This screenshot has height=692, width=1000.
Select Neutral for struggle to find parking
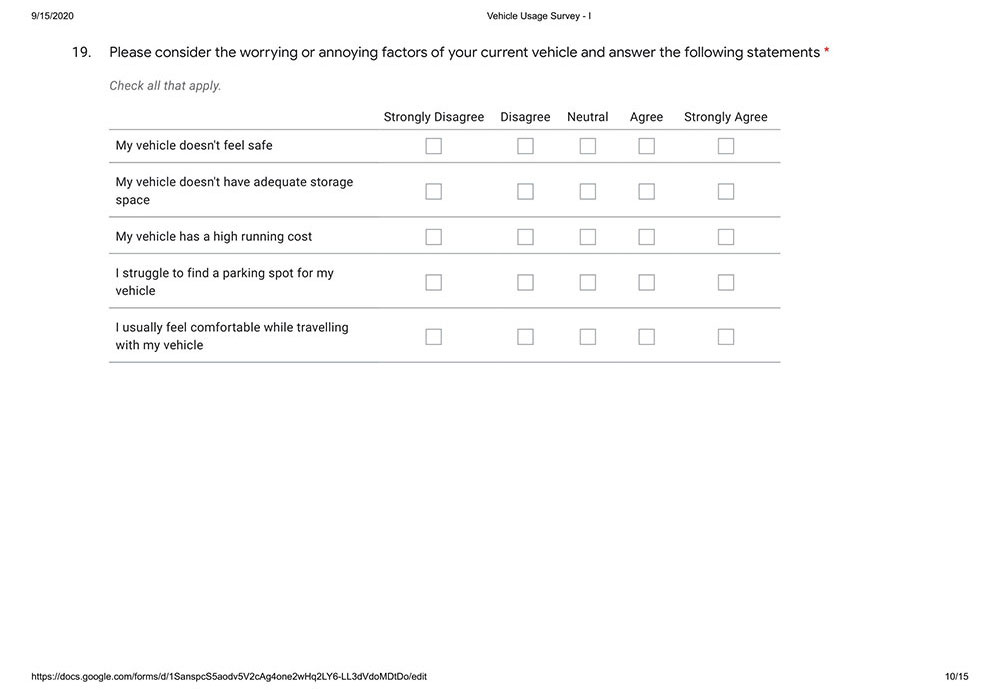587,282
